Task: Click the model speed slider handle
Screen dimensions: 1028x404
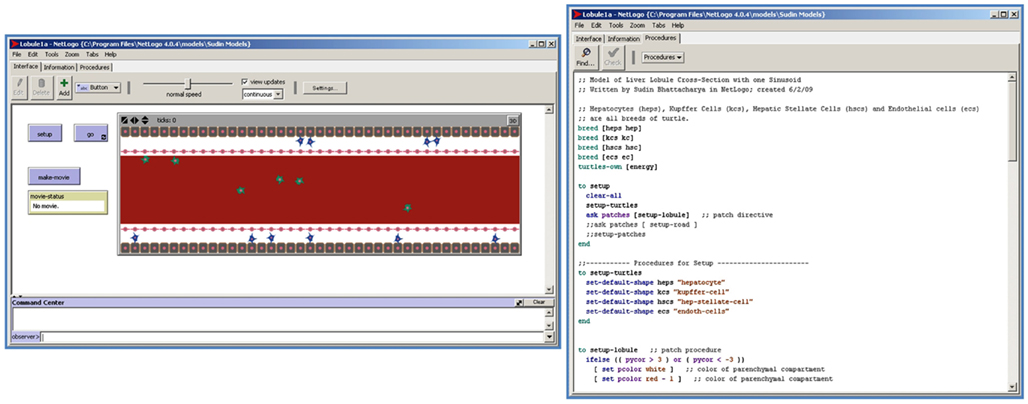Action: point(188,83)
